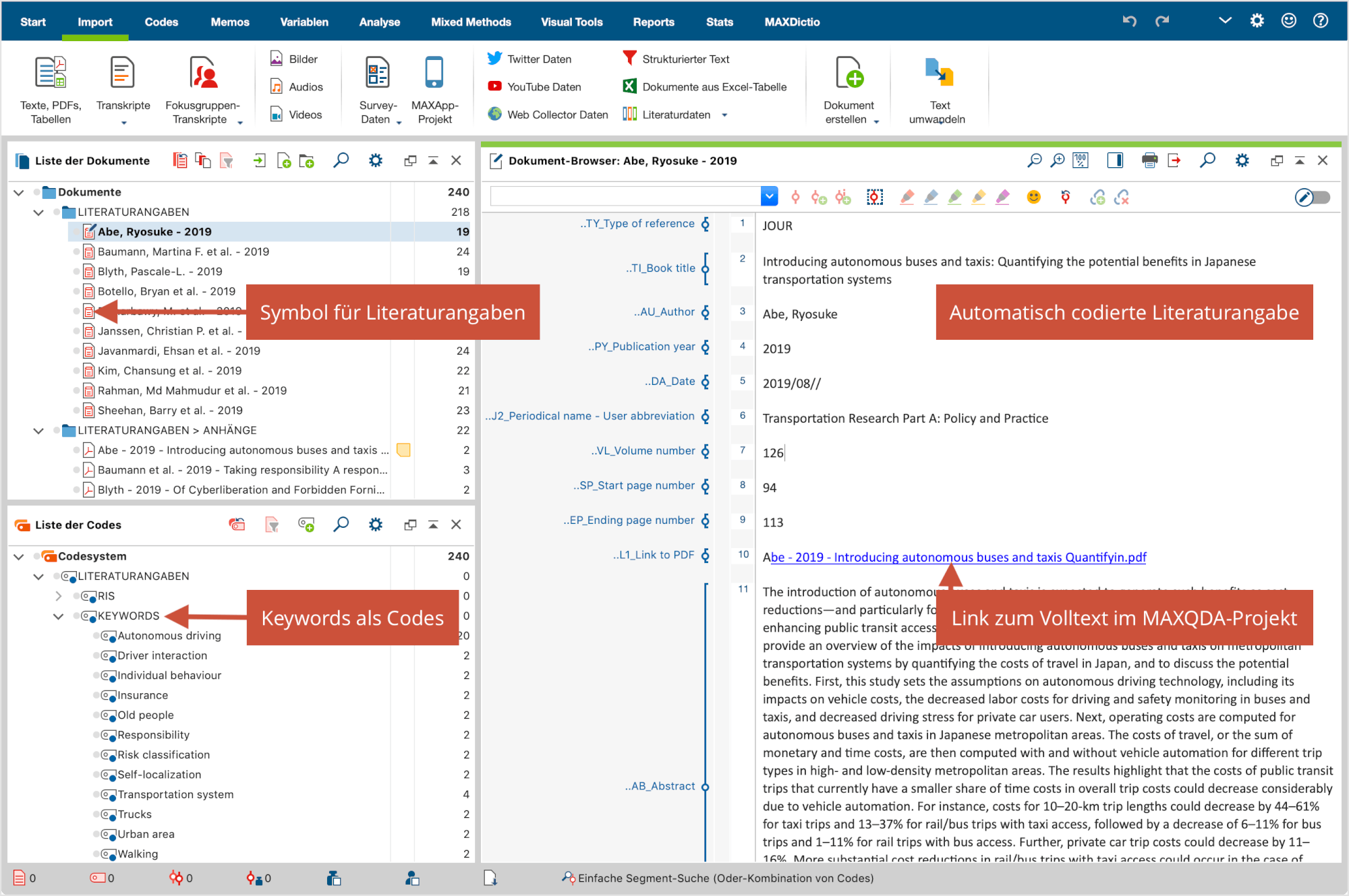Import Twitter Daten
Viewport: 1349px width, 896px height.
pos(529,59)
